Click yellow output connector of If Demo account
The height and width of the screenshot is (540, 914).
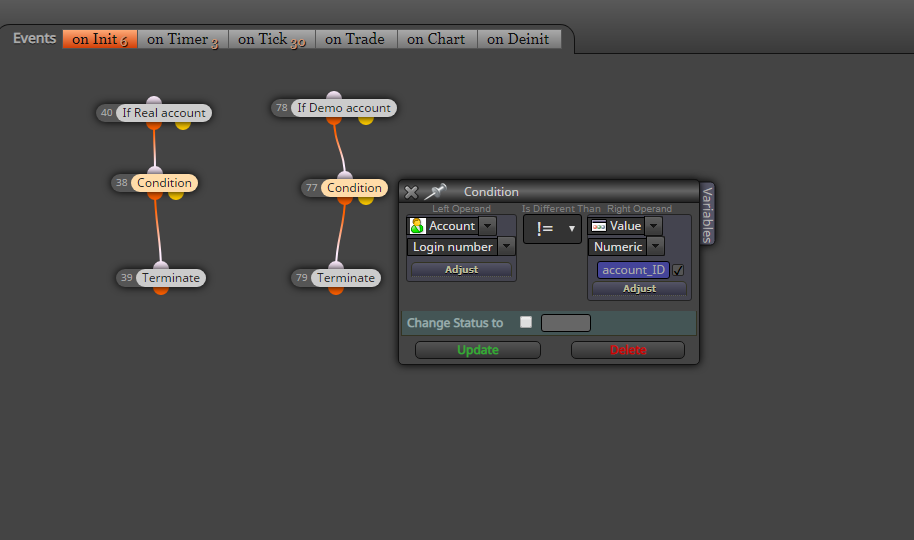(x=366, y=120)
